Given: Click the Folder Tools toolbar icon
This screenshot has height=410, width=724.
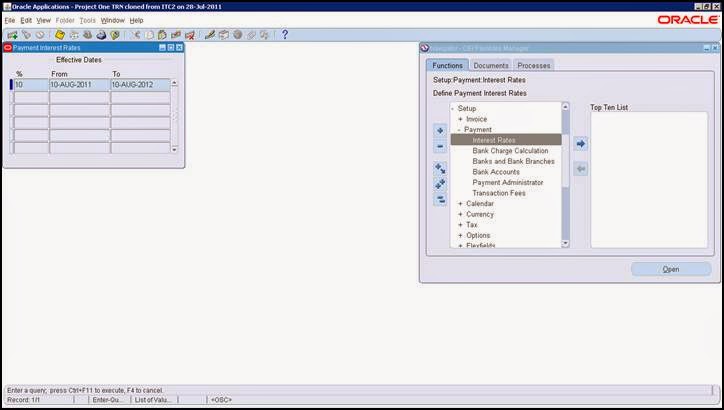Looking at the screenshot, I should point(265,35).
